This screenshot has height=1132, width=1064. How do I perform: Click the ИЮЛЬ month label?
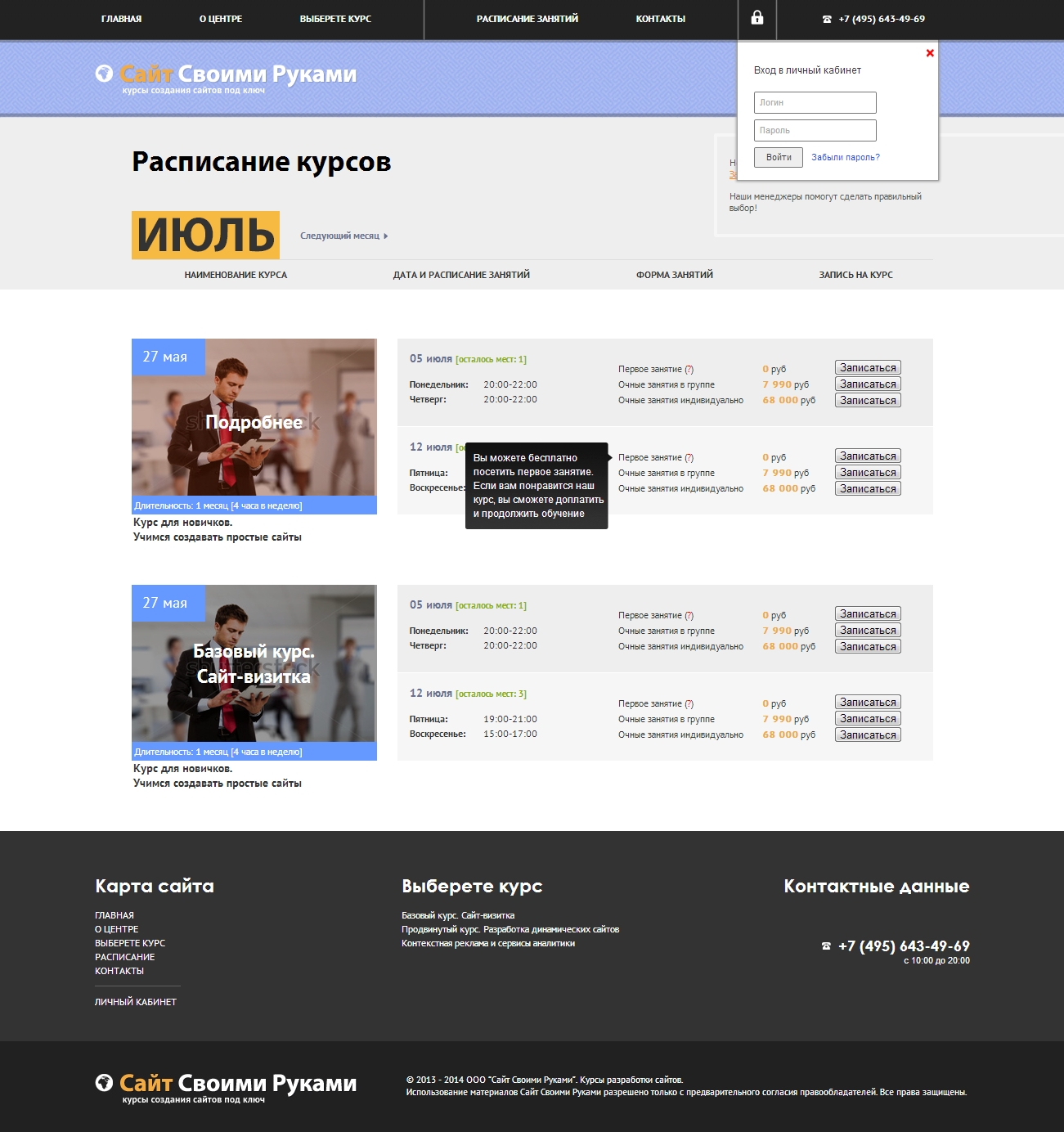205,235
